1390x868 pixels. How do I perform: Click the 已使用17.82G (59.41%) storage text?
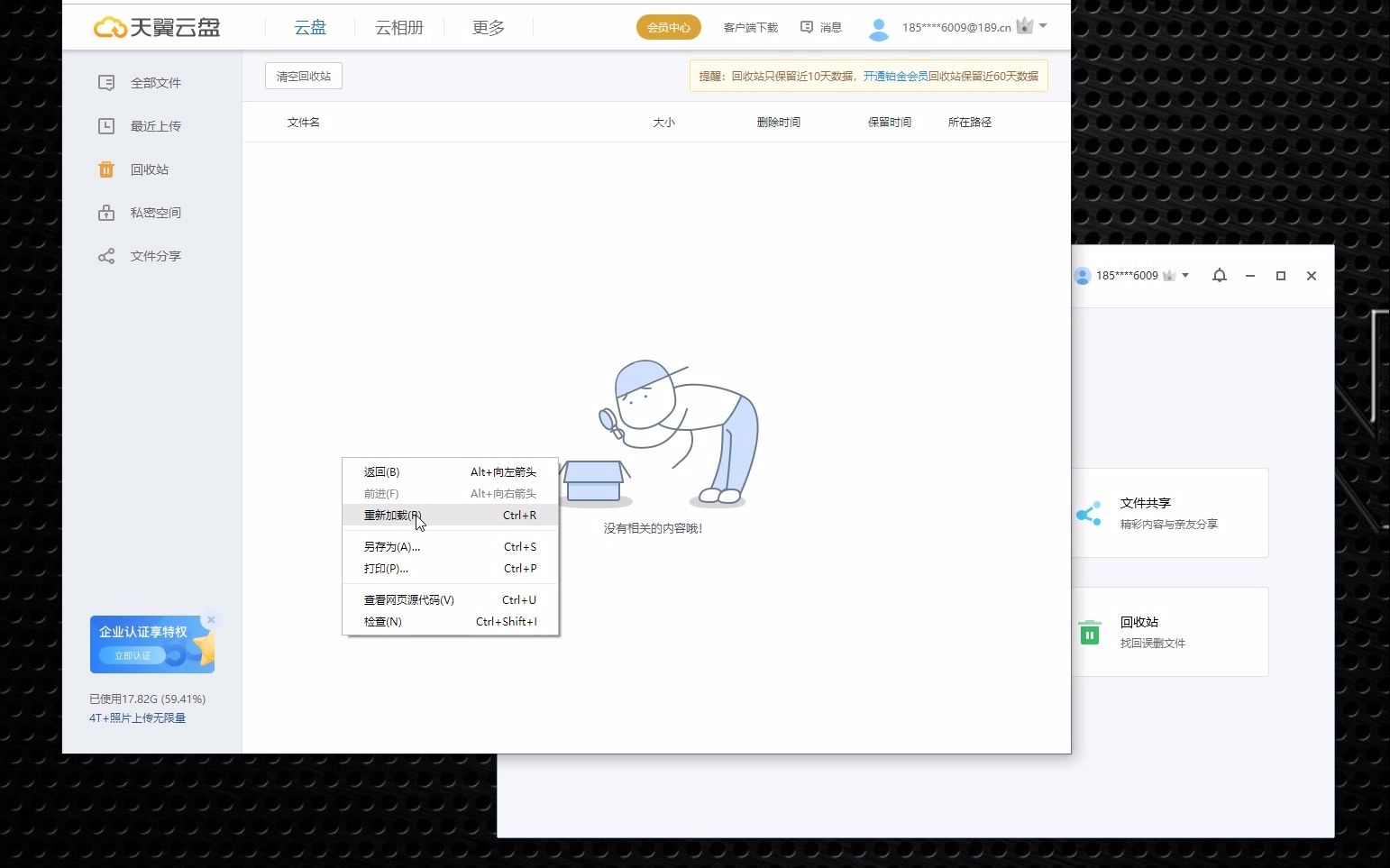click(x=148, y=699)
